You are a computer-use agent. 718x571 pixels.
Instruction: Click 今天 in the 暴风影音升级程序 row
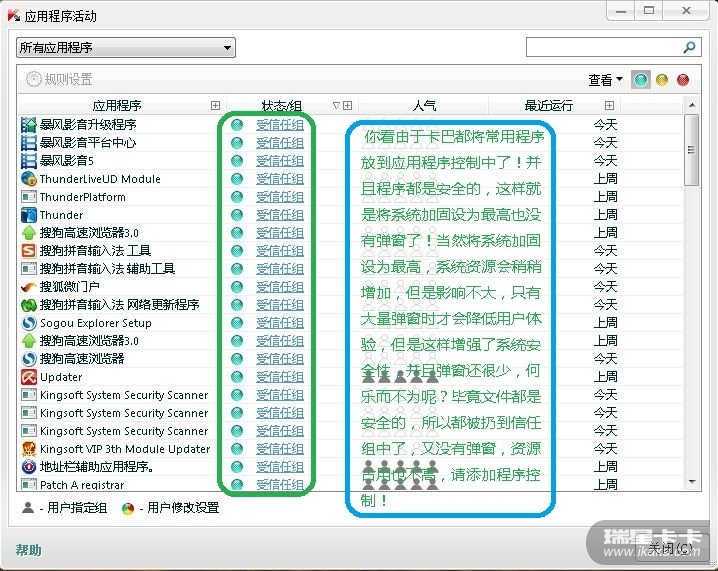605,125
